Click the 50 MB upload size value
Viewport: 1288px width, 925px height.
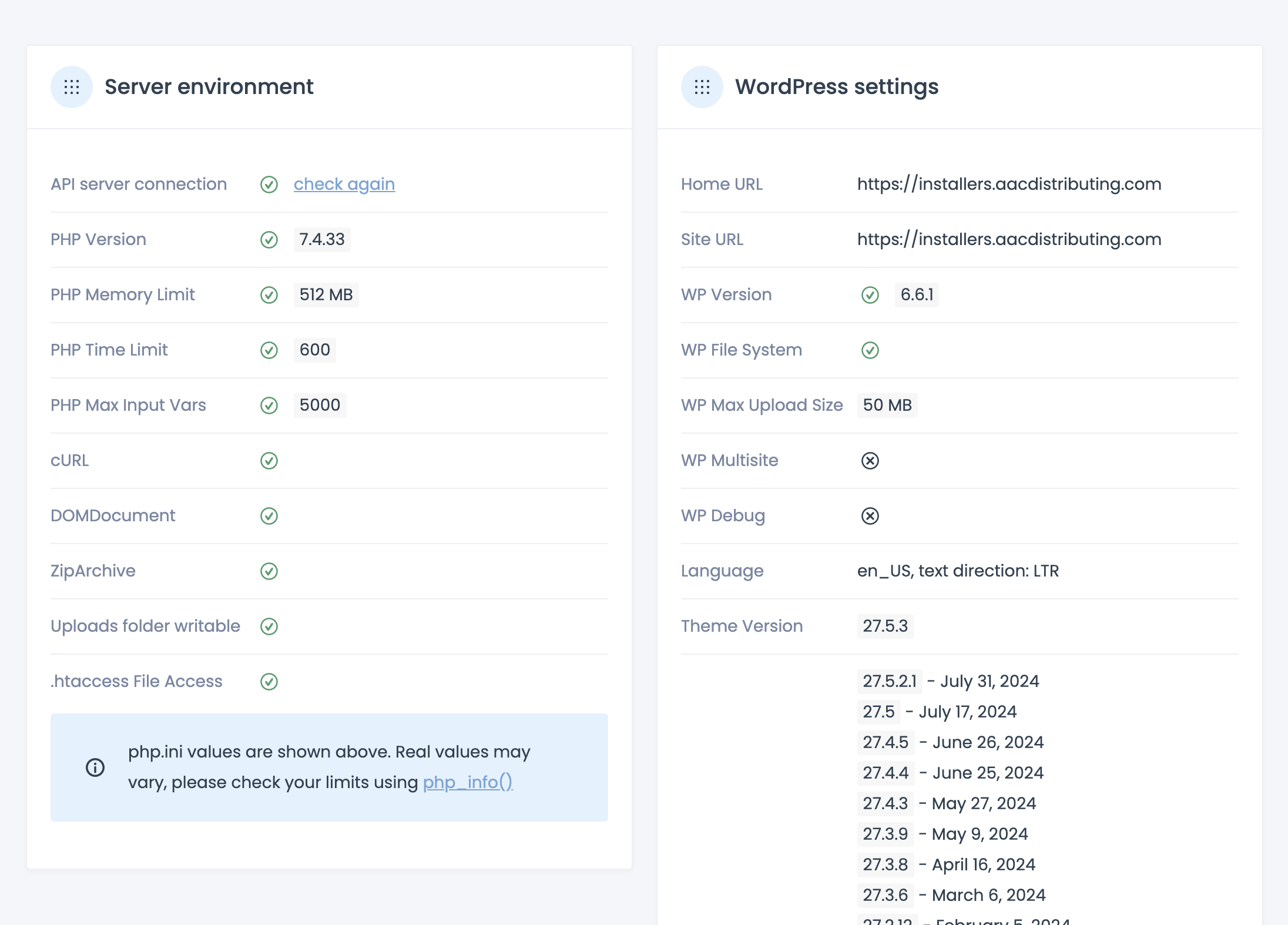(x=887, y=405)
